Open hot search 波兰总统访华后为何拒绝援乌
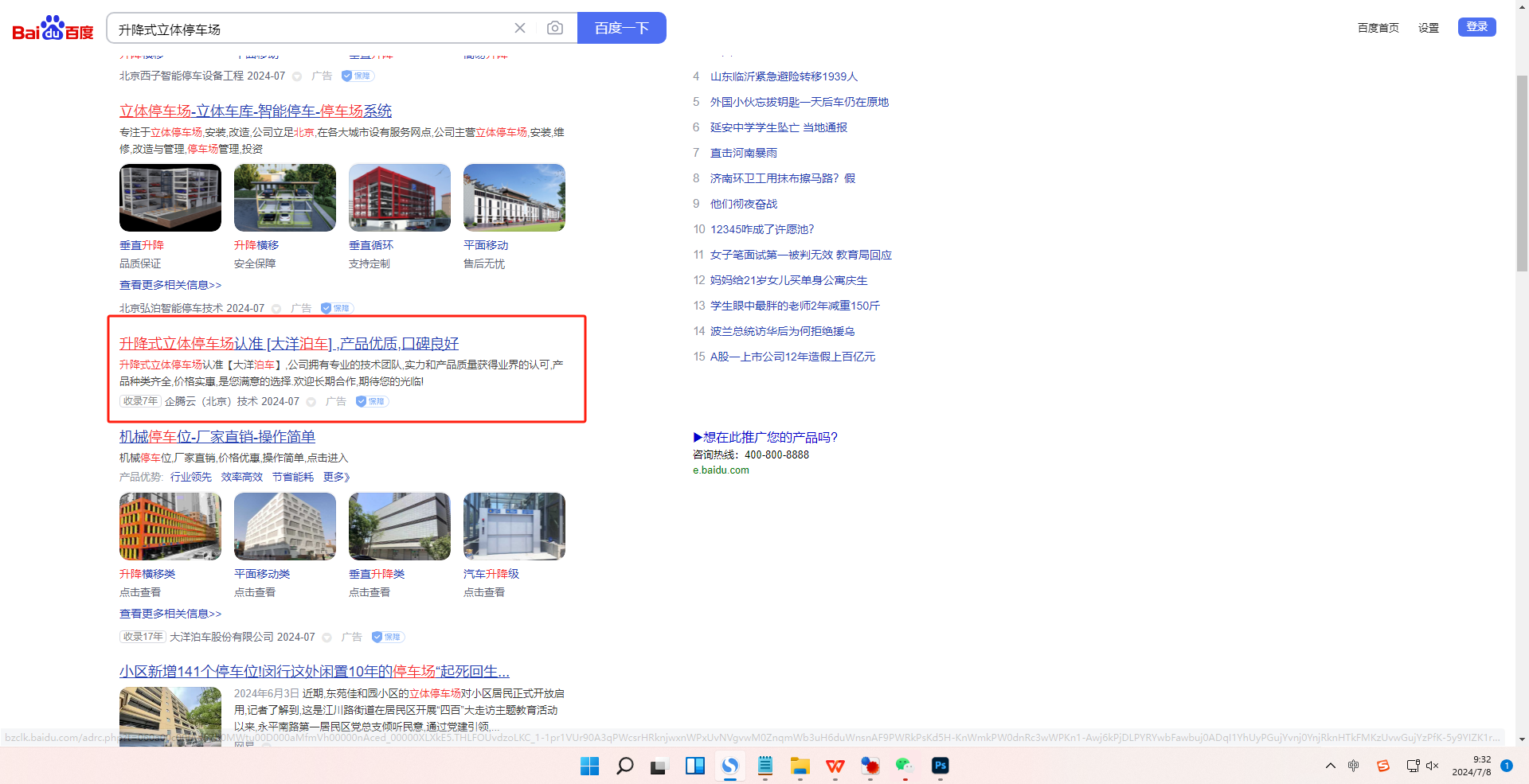The height and width of the screenshot is (784, 1529). (x=783, y=331)
